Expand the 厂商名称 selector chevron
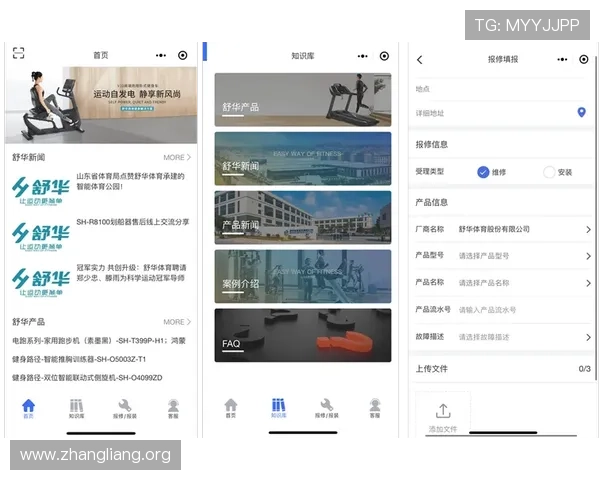Viewport: 600px width, 480px height. coord(589,229)
